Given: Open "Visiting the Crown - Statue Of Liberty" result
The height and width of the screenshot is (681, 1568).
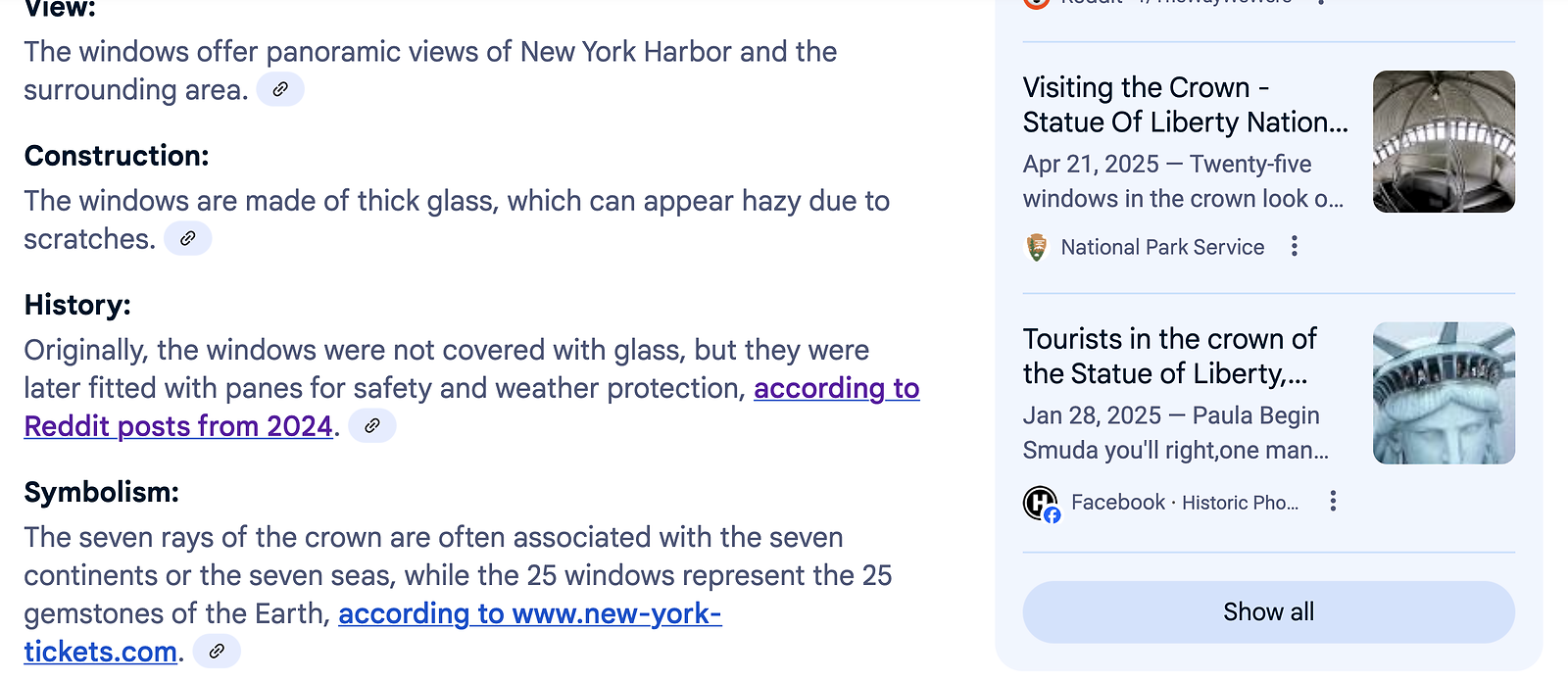Looking at the screenshot, I should [1185, 105].
